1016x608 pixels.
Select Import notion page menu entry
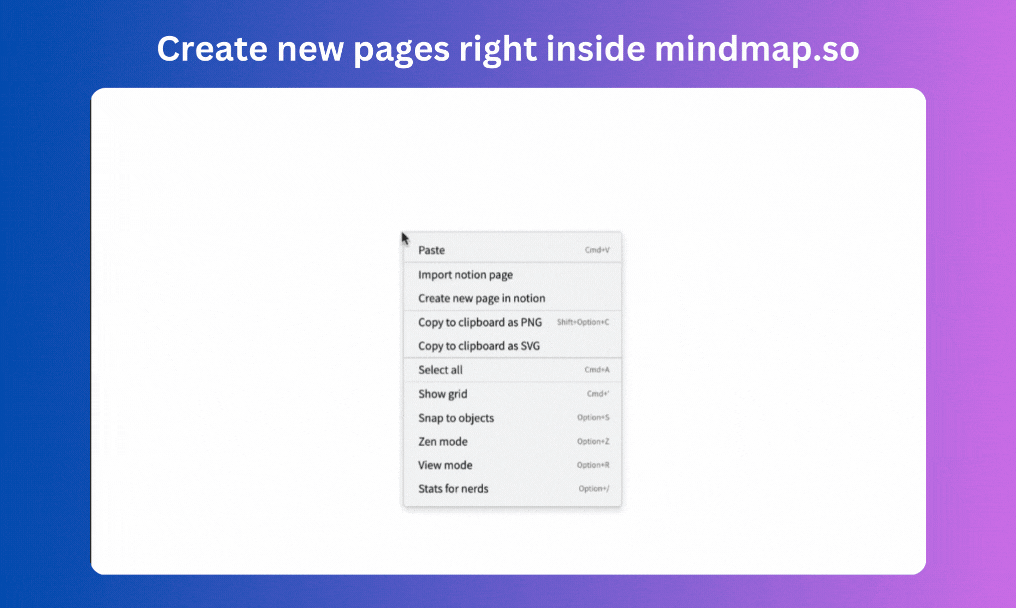tap(512, 275)
